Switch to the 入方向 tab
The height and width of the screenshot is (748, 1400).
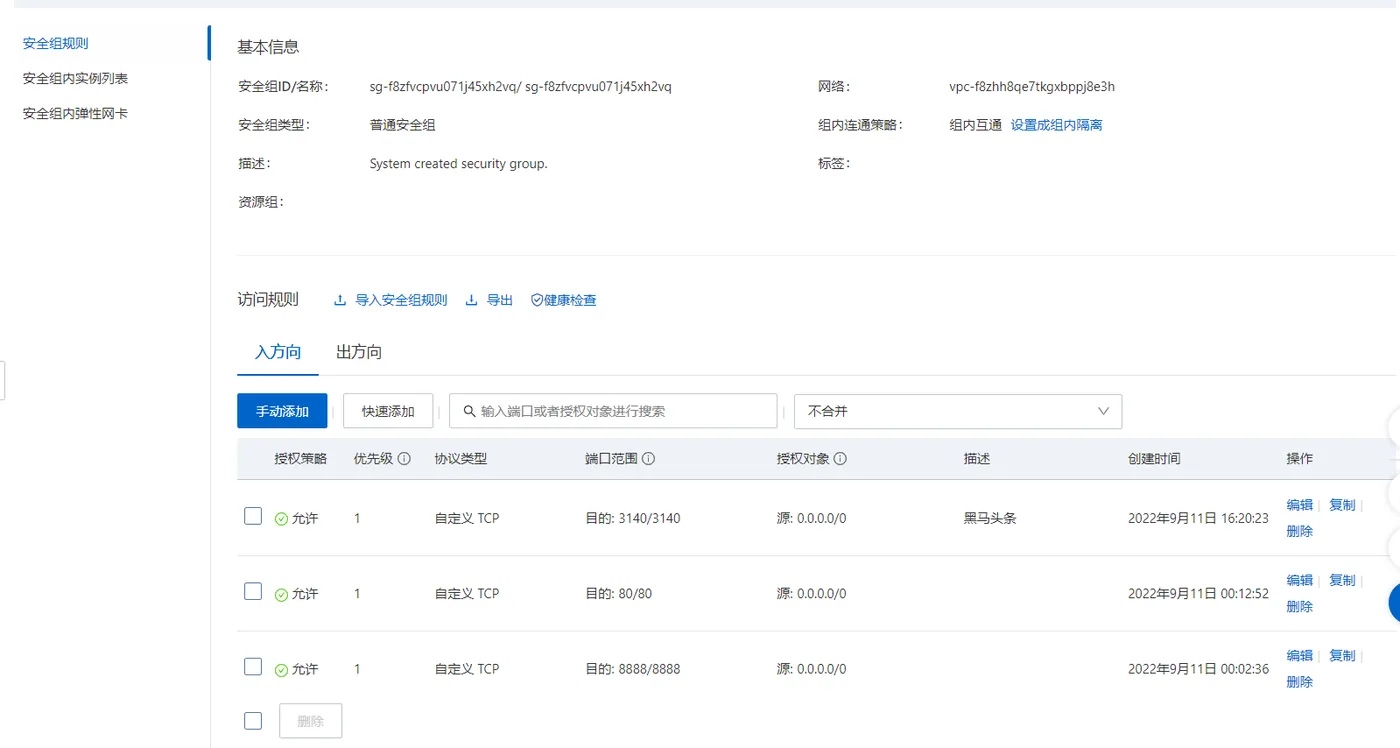click(278, 352)
